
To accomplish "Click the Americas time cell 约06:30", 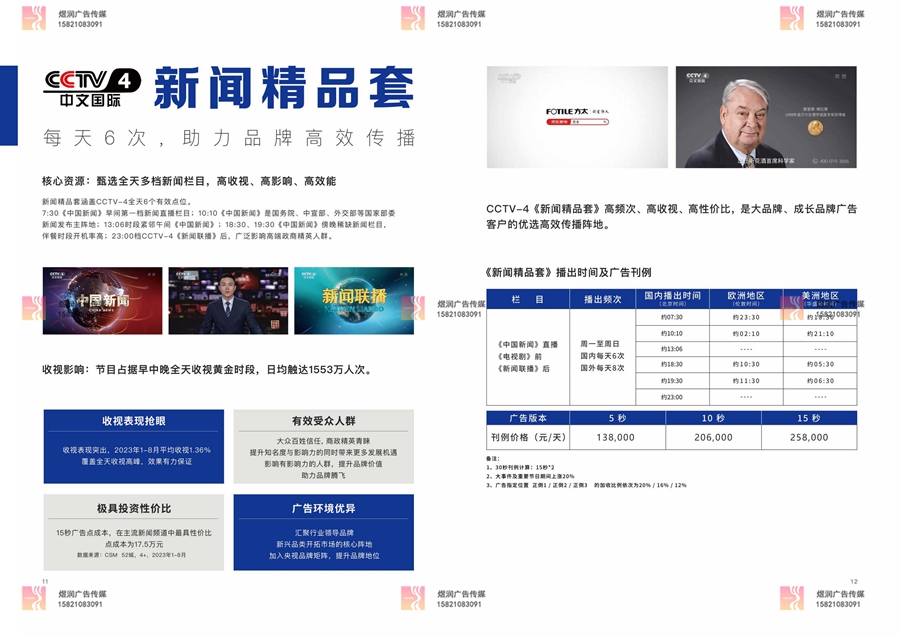I will point(820,381).
